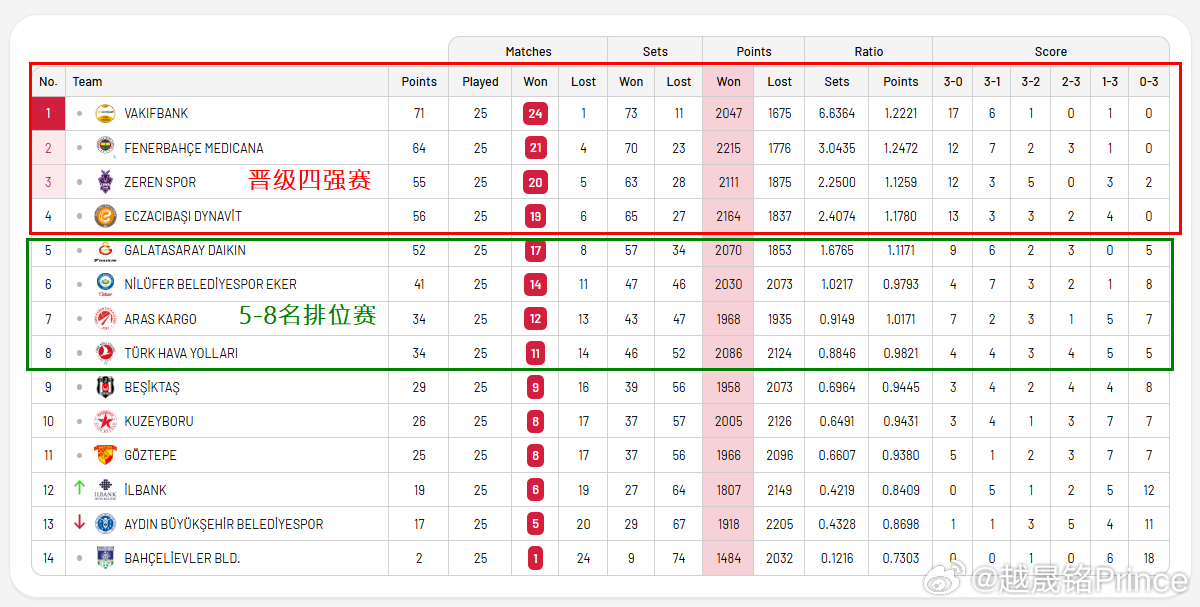
Task: Click the Bahçelievler Bld. team logo
Action: (105, 558)
